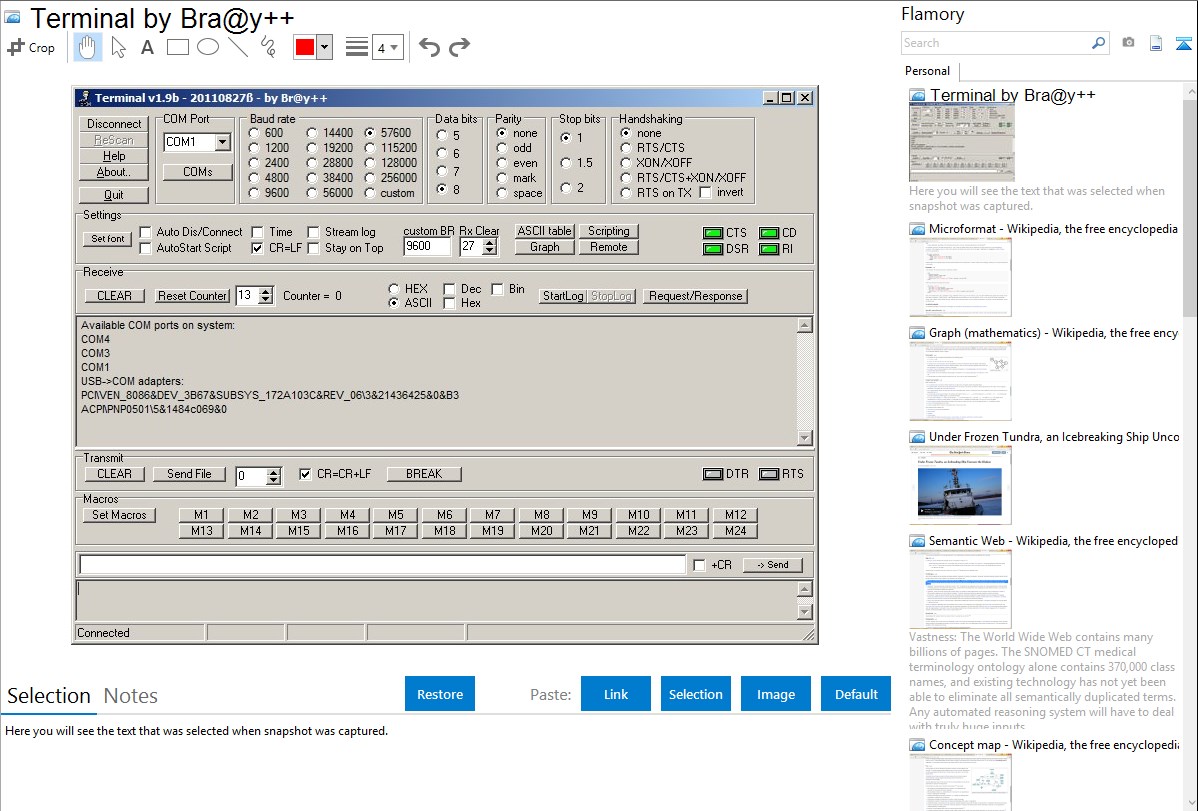
Task: Click the Rx Clear stepper arrows
Action: (x=490, y=247)
